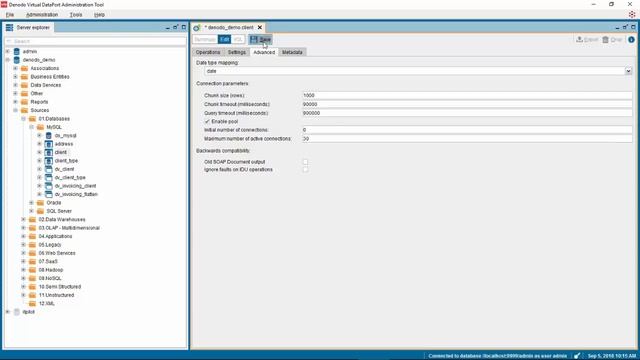Open the Tools menu

point(76,15)
